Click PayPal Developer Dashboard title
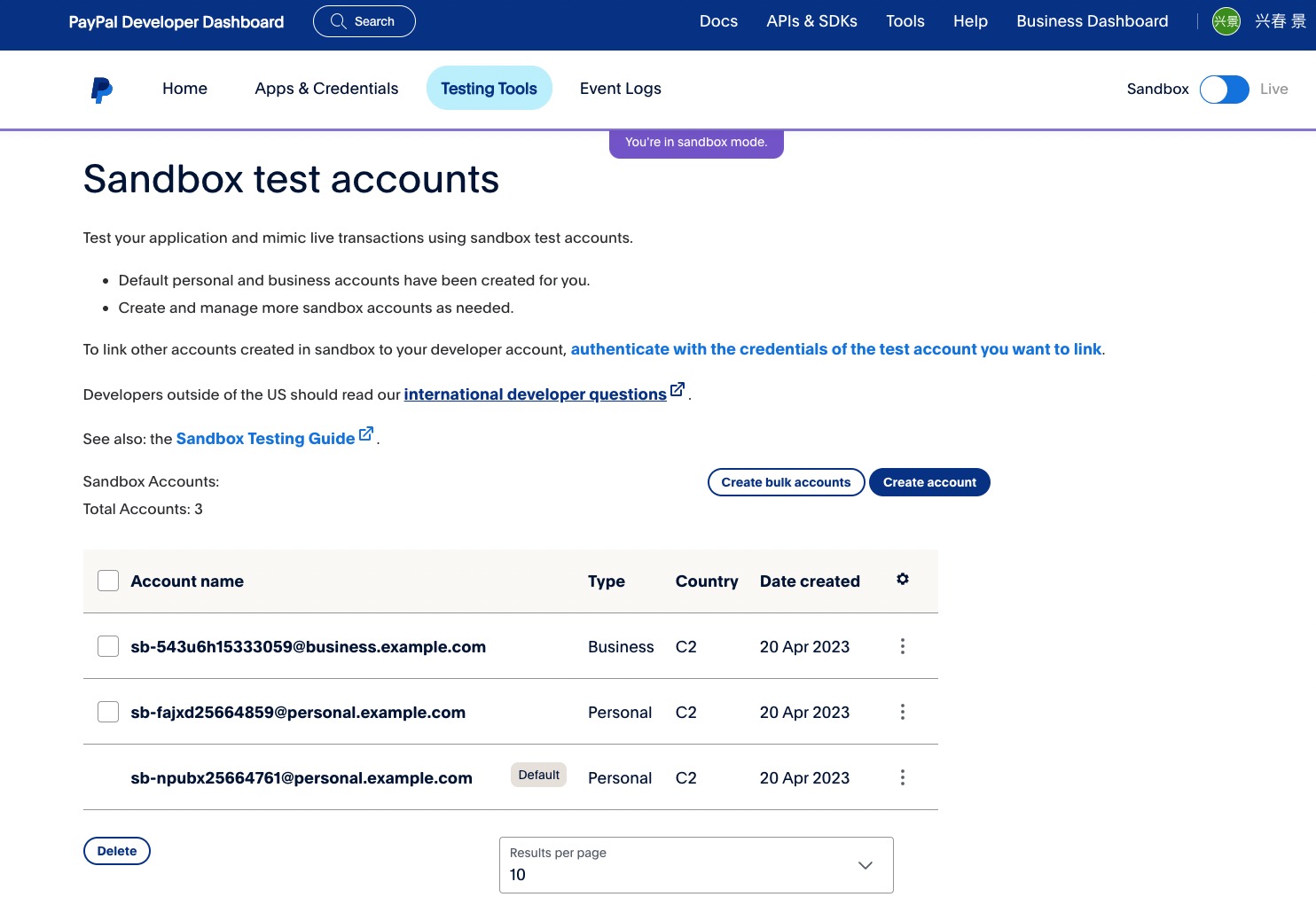 (x=176, y=22)
